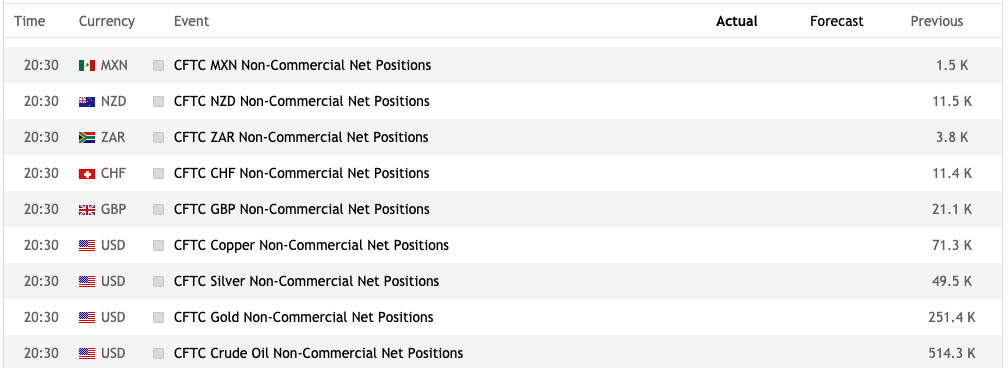Screen dimensions: 1008x368
Task: Tick the CFTC NZD Net Positions checkbox
Action: coord(159,102)
